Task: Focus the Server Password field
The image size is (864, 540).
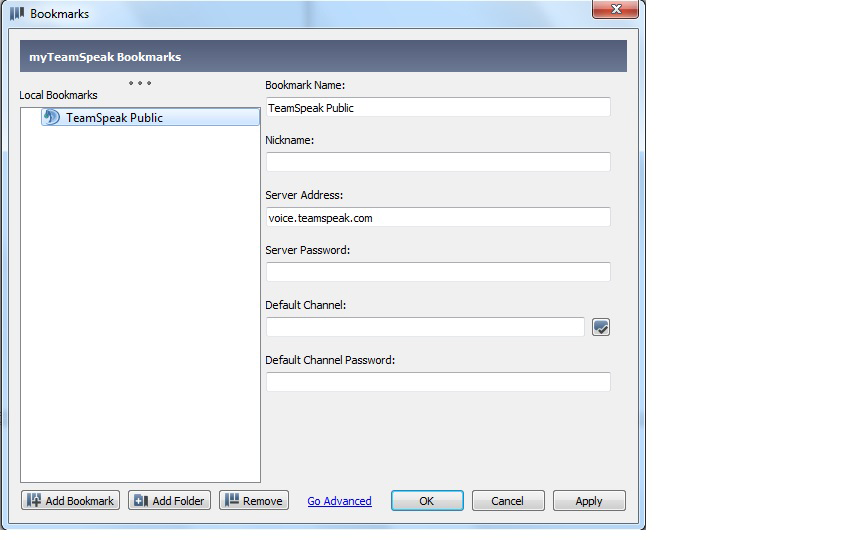Action: coord(438,272)
